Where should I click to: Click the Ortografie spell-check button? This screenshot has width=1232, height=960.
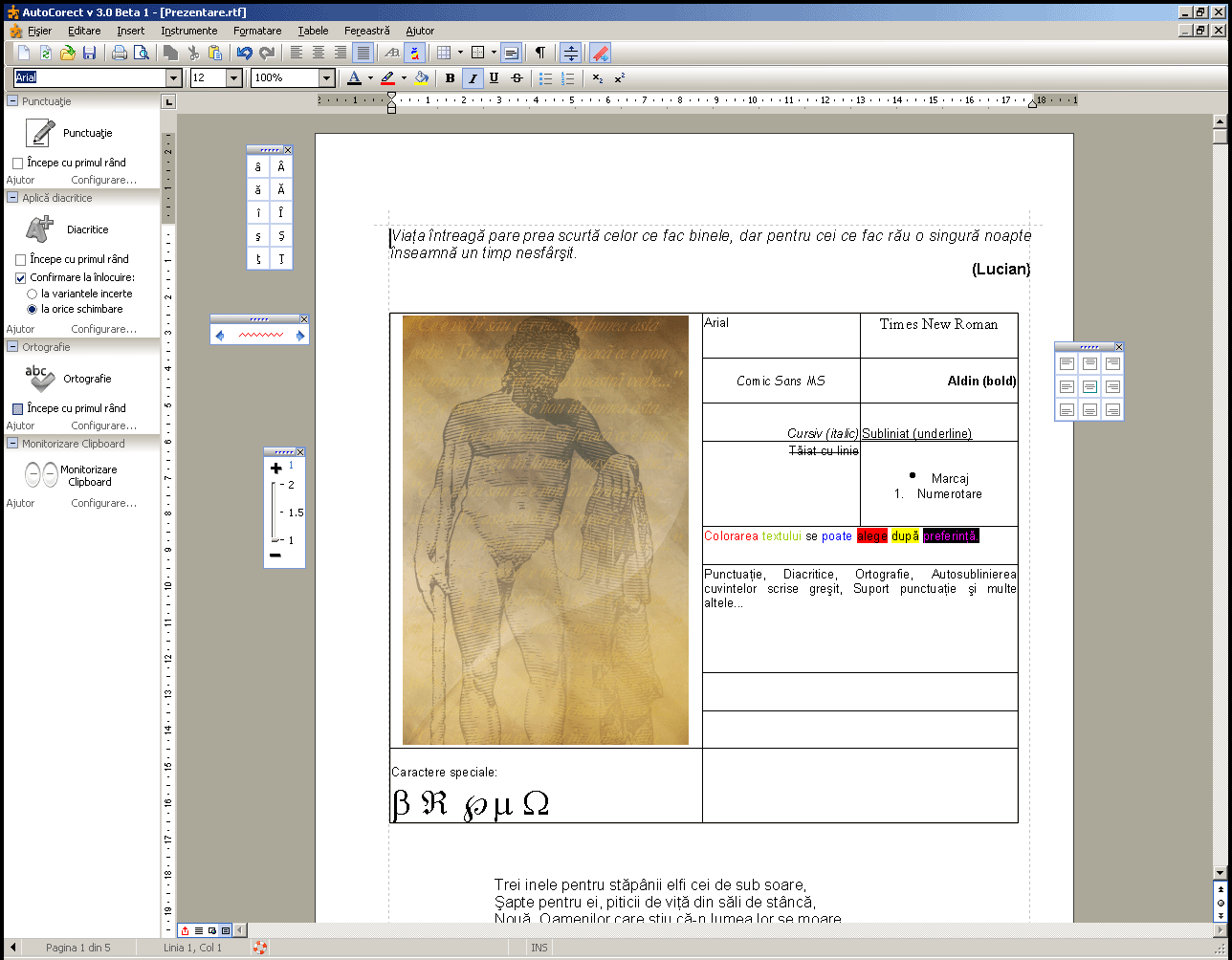pyautogui.click(x=40, y=379)
